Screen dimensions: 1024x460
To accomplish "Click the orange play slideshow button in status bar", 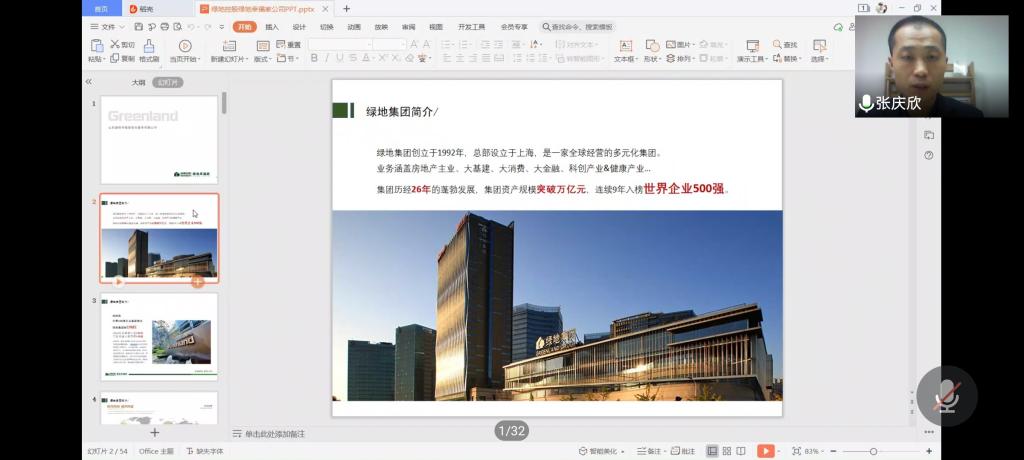I will click(765, 451).
